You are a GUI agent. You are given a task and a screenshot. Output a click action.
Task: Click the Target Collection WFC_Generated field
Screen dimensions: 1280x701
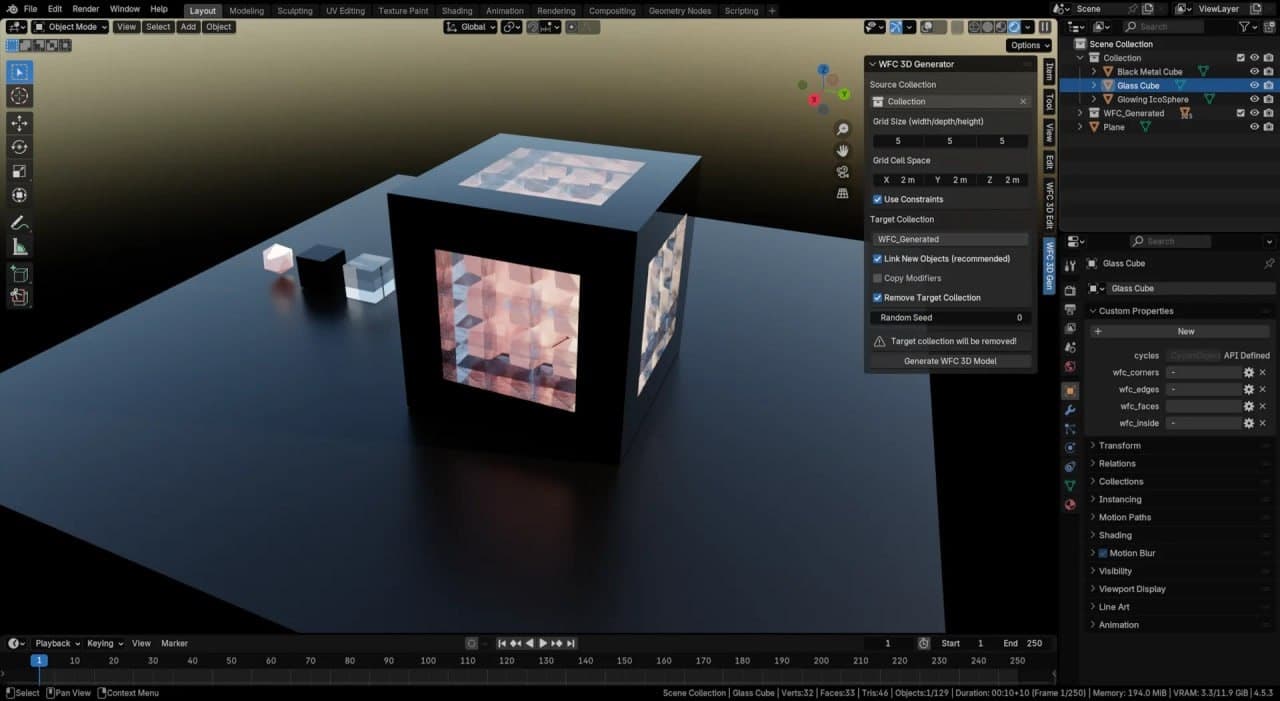[950, 239]
